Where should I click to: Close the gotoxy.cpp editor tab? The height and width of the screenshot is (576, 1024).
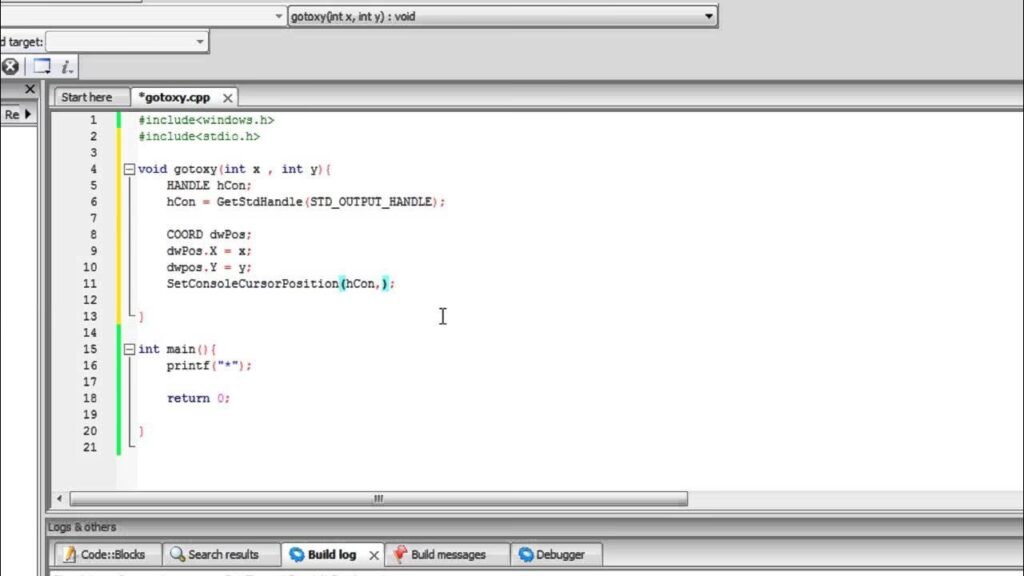tap(228, 98)
